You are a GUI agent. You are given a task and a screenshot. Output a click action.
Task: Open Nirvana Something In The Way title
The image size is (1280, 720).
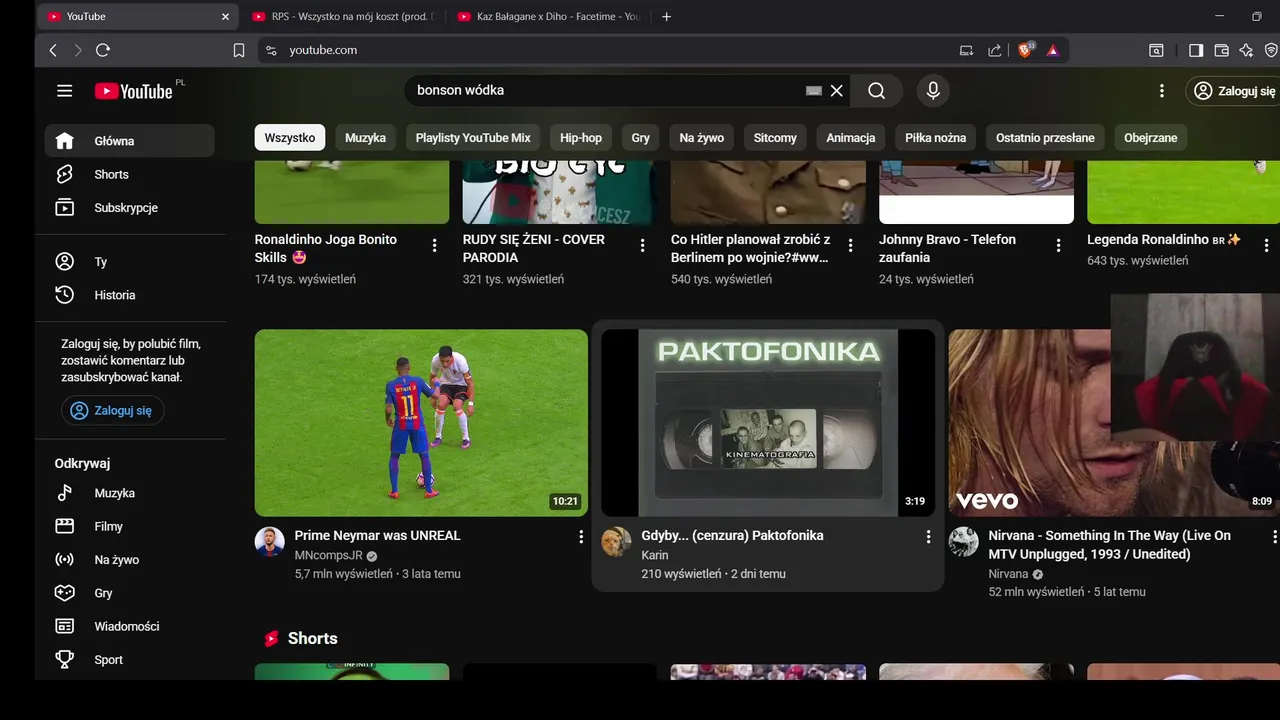[1110, 545]
